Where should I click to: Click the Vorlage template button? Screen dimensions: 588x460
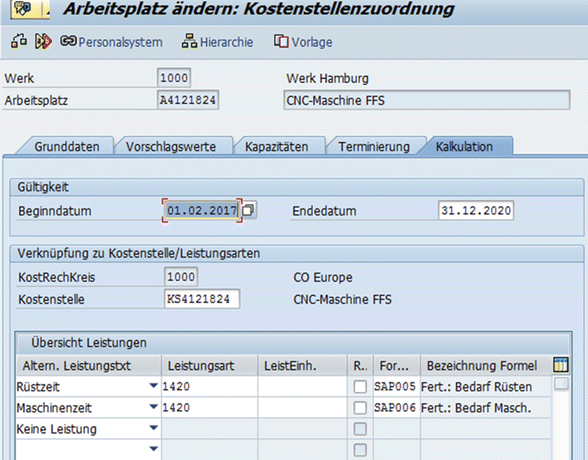coord(303,42)
